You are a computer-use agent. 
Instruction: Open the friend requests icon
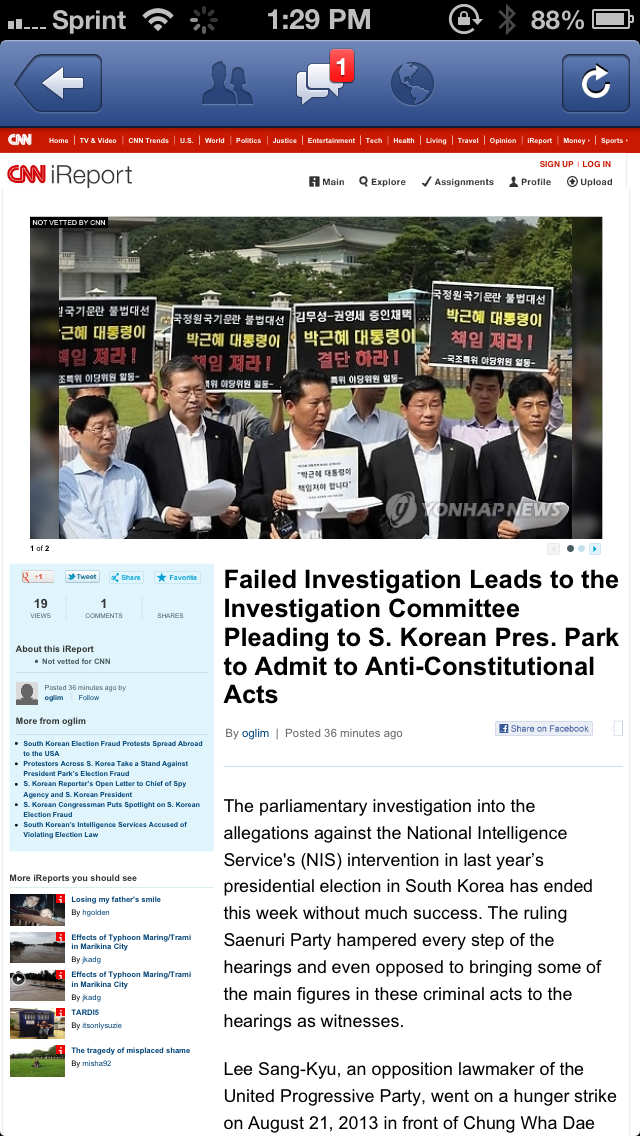pos(227,83)
